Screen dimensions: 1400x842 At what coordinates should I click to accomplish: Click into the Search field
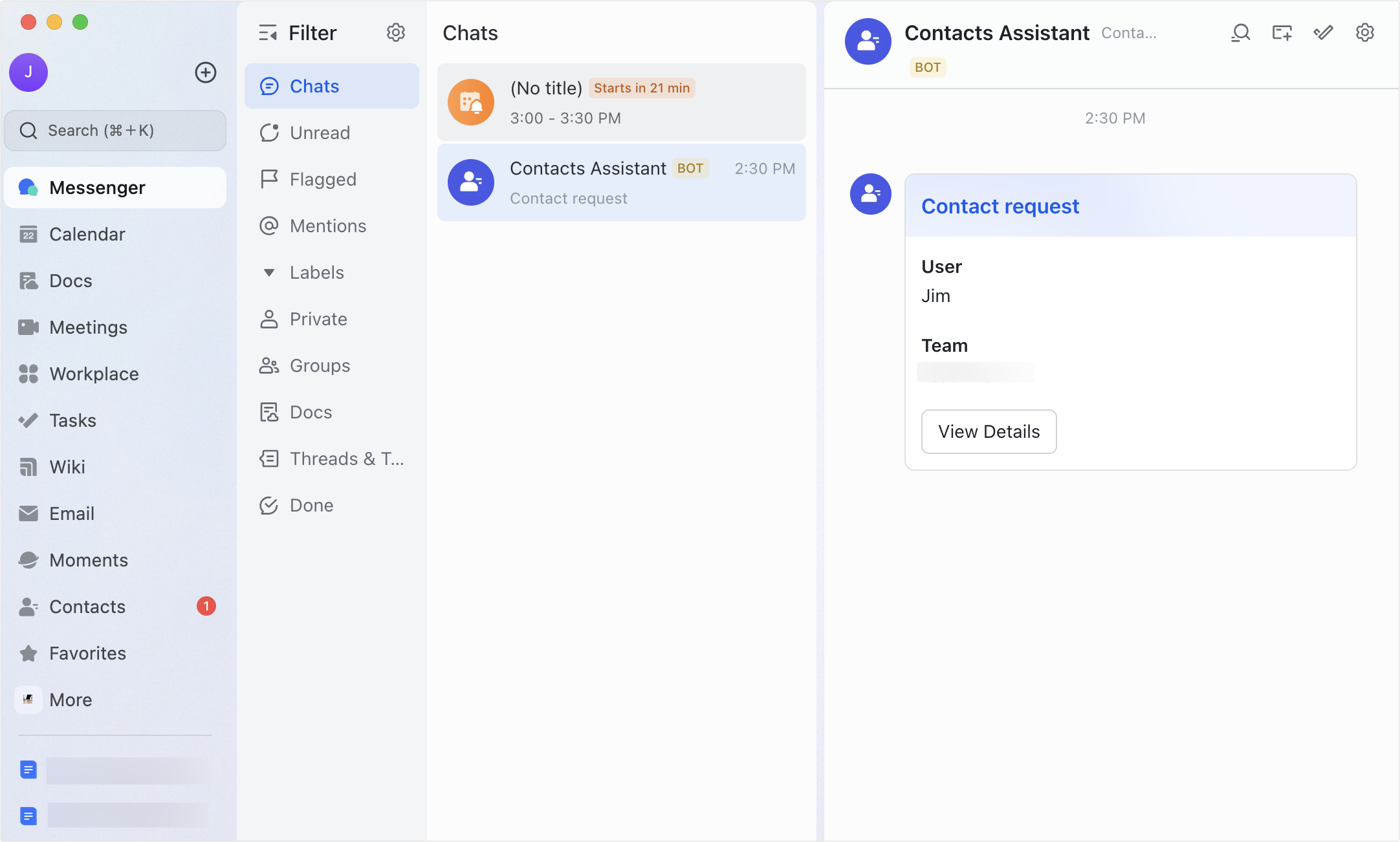(115, 130)
